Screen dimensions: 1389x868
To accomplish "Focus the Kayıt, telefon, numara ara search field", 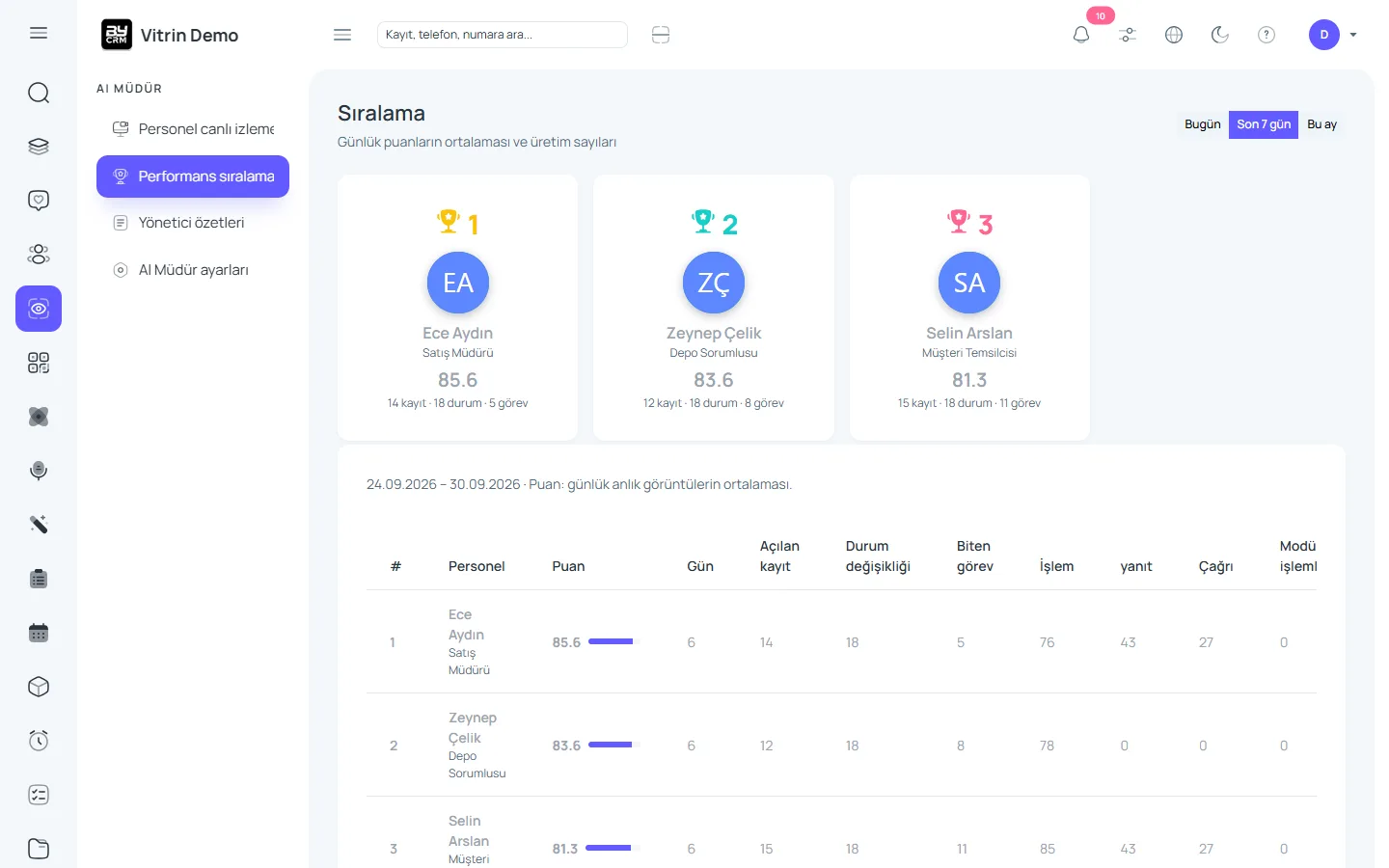I will [x=503, y=35].
